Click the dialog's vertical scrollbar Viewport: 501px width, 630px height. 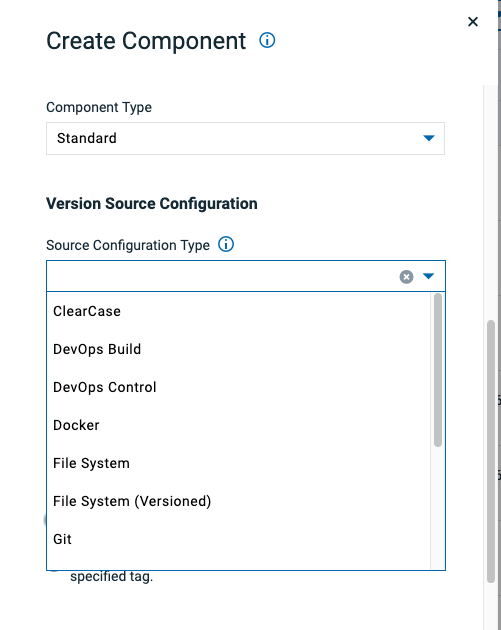491,451
